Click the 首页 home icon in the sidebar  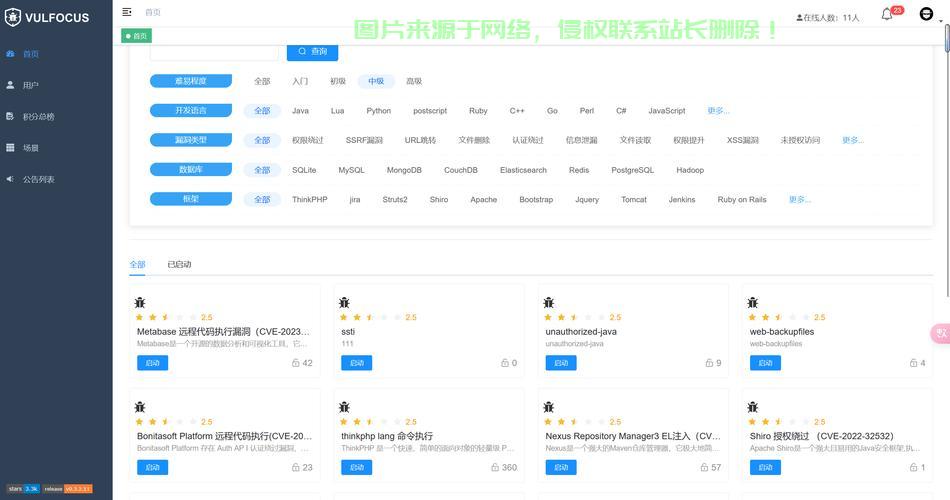pos(10,54)
